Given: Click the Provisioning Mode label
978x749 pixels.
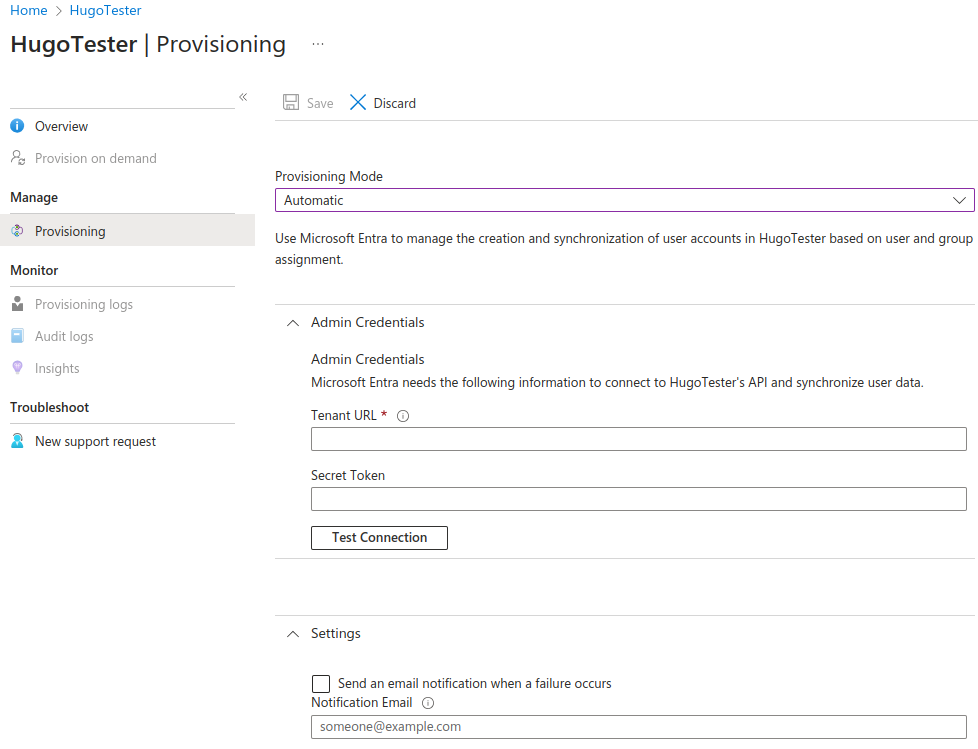Looking at the screenshot, I should [329, 176].
